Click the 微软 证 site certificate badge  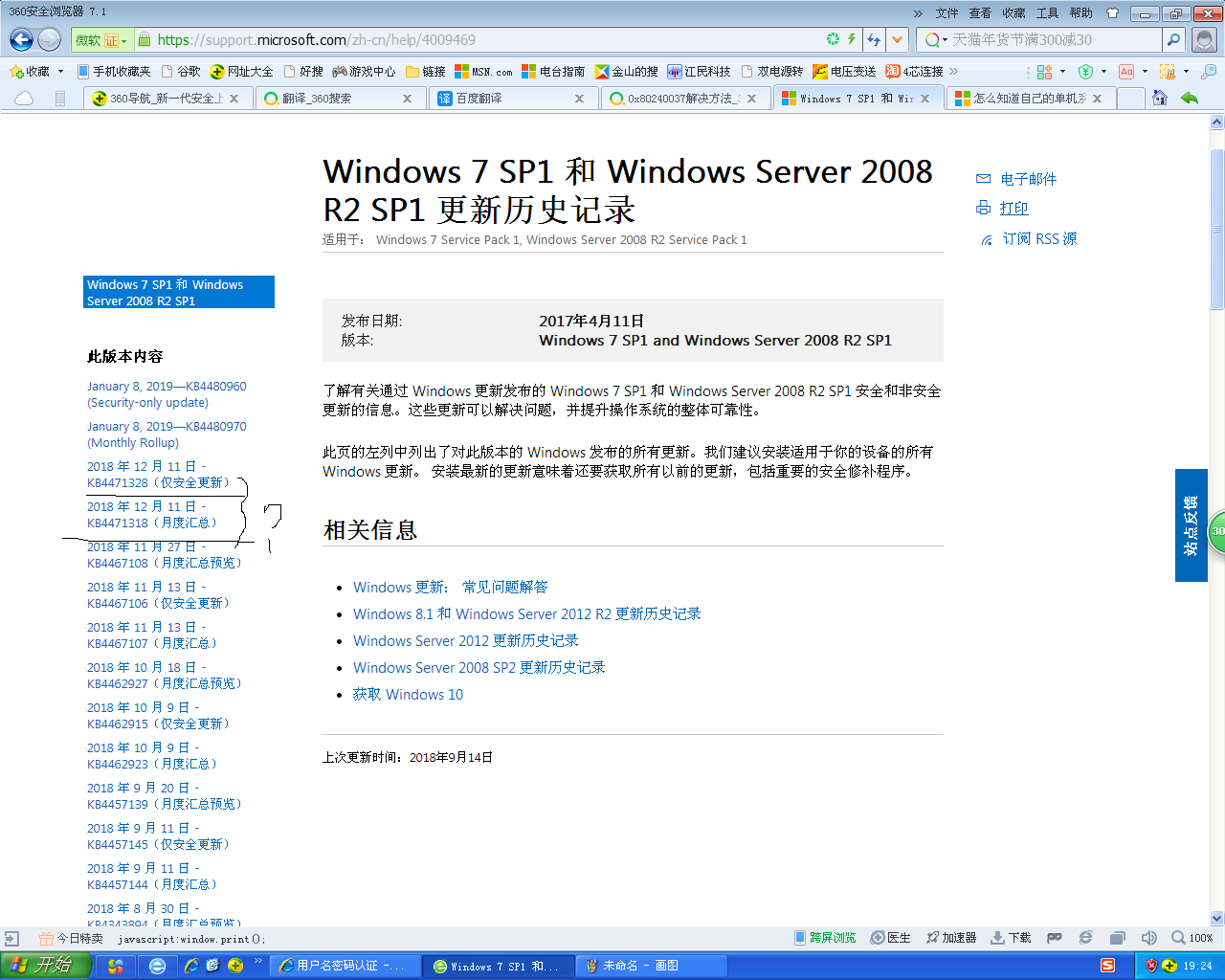pyautogui.click(x=101, y=40)
